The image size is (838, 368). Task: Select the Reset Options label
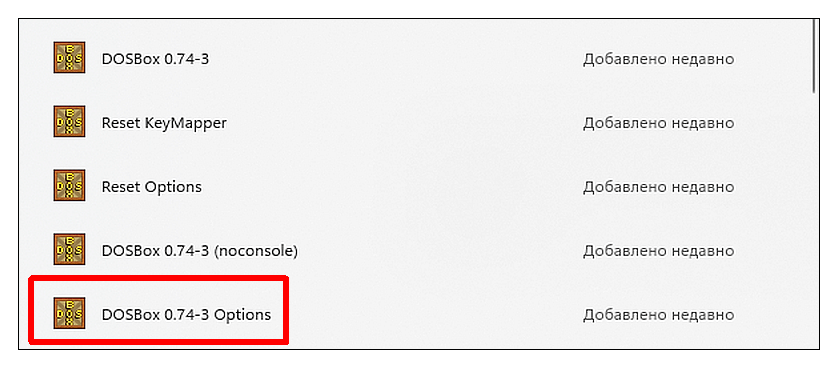[x=152, y=187]
